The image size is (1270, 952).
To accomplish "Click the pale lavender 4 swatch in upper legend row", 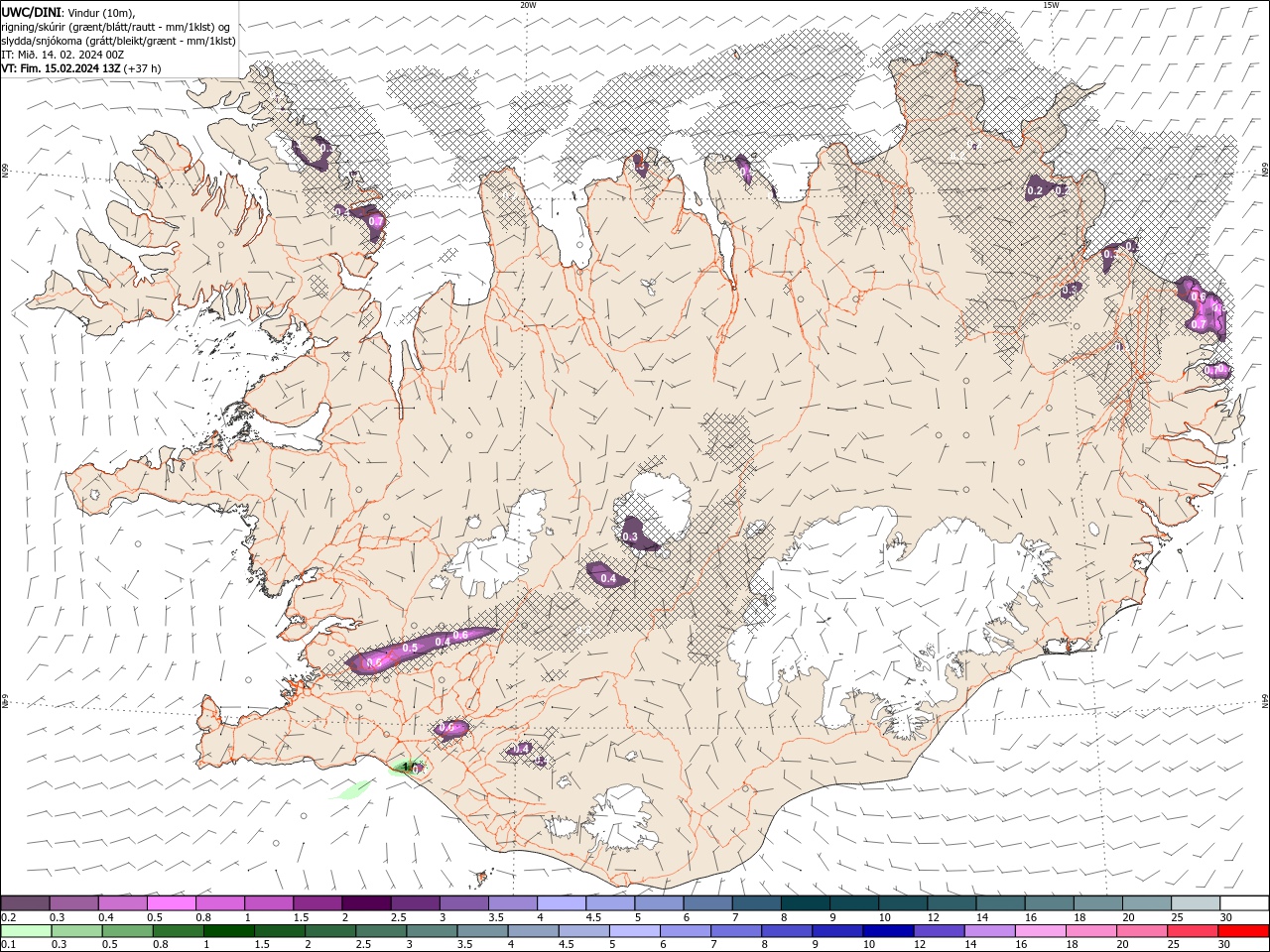I will click(561, 903).
